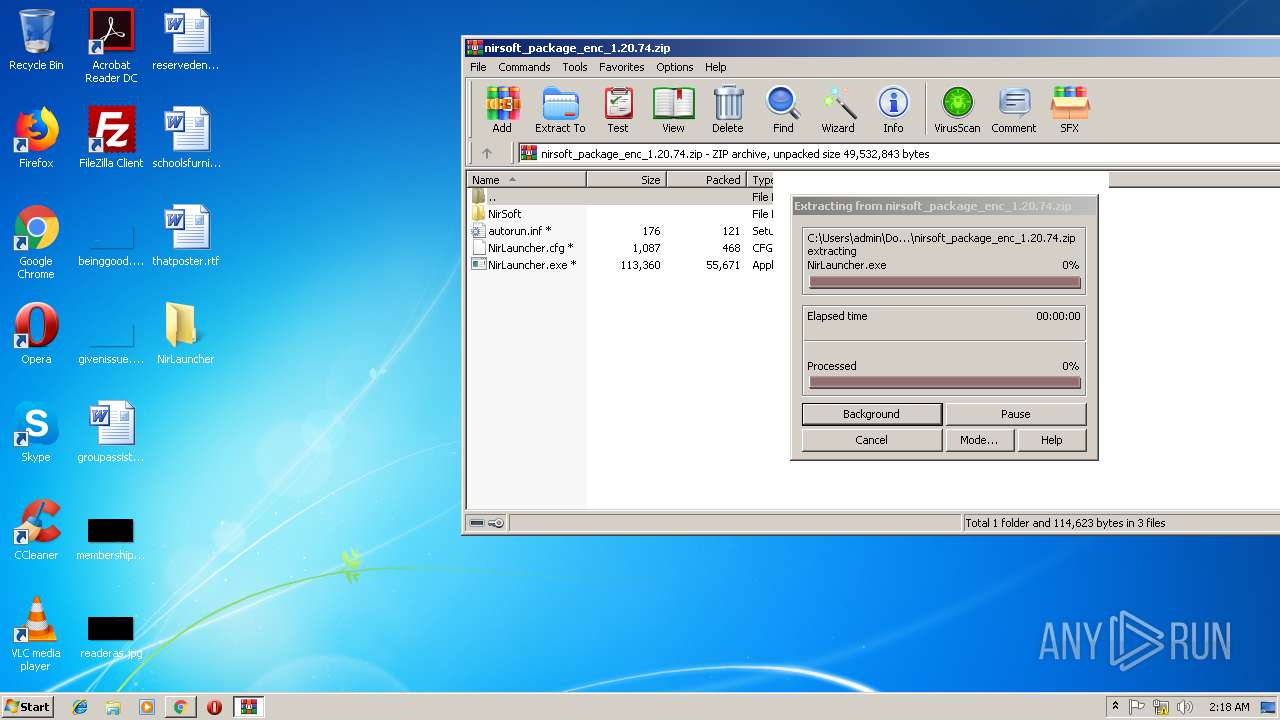Click the SFX toolbar icon
This screenshot has height=720, width=1280.
tap(1070, 110)
